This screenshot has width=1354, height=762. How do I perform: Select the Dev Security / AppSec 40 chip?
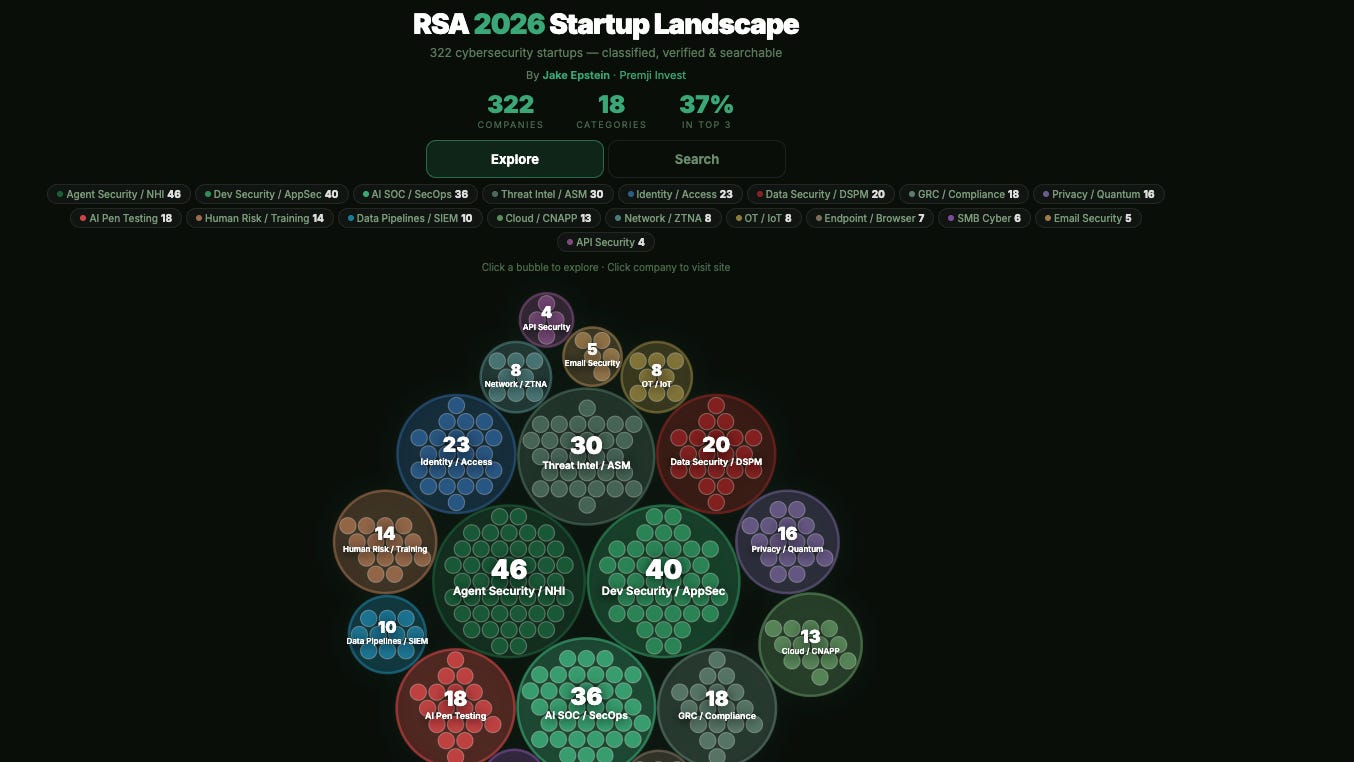point(271,194)
